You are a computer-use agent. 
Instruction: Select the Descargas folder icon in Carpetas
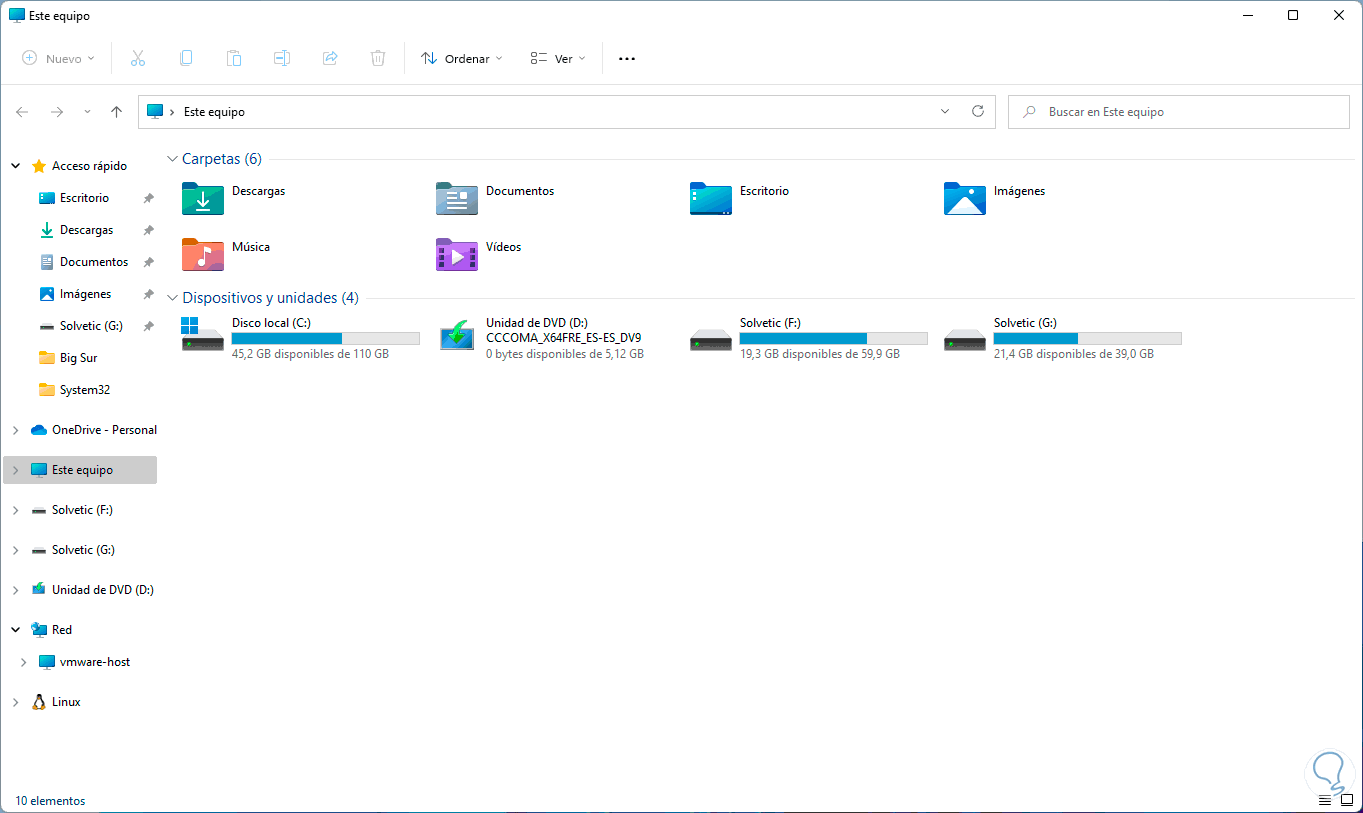(203, 198)
